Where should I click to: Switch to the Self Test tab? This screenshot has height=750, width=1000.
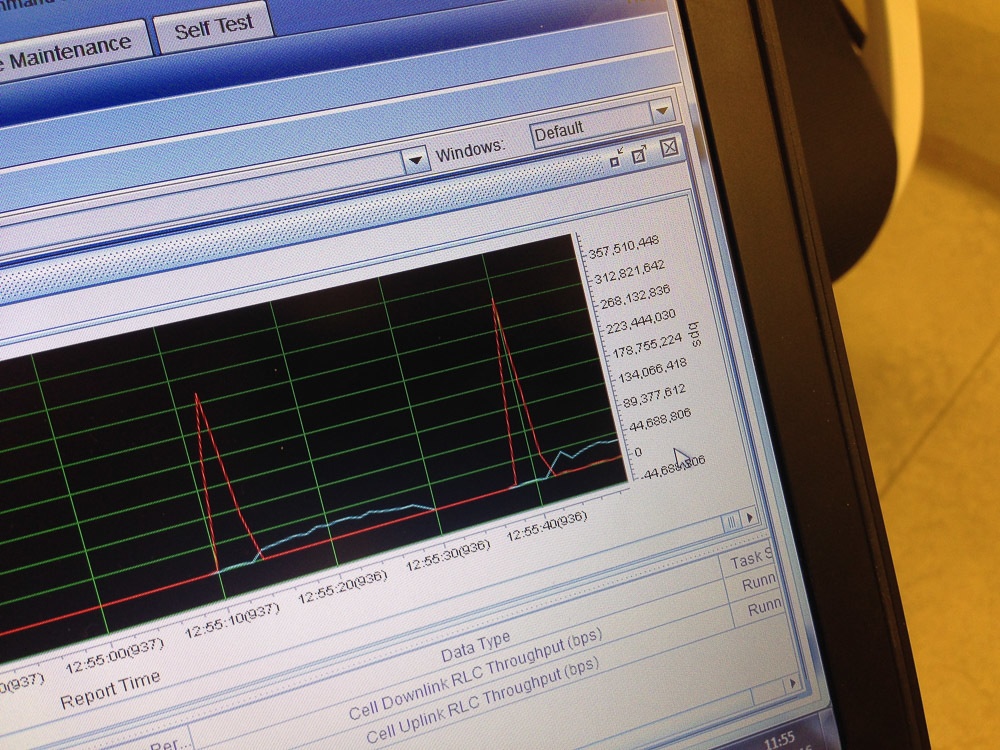[x=214, y=27]
